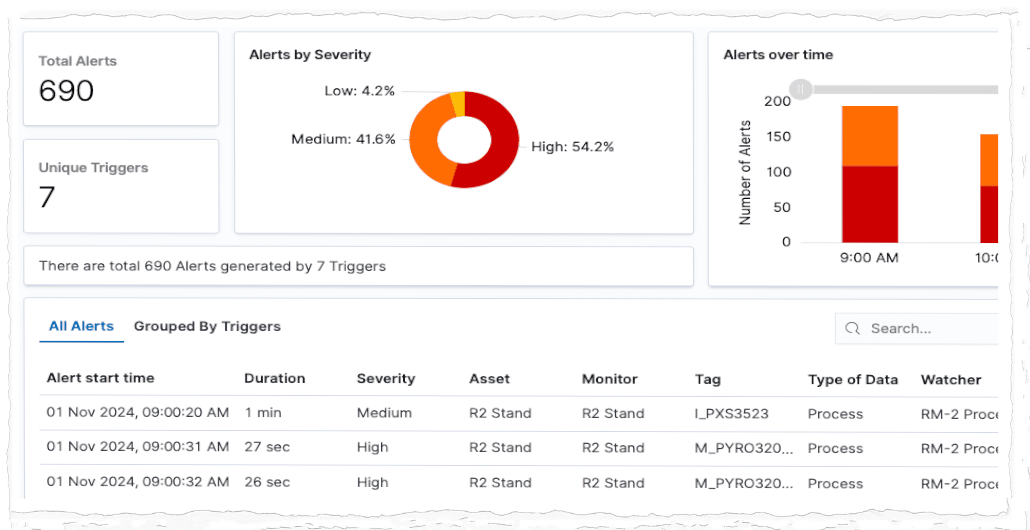
Task: Sort by Alert start time column header
Action: pyautogui.click(x=101, y=378)
